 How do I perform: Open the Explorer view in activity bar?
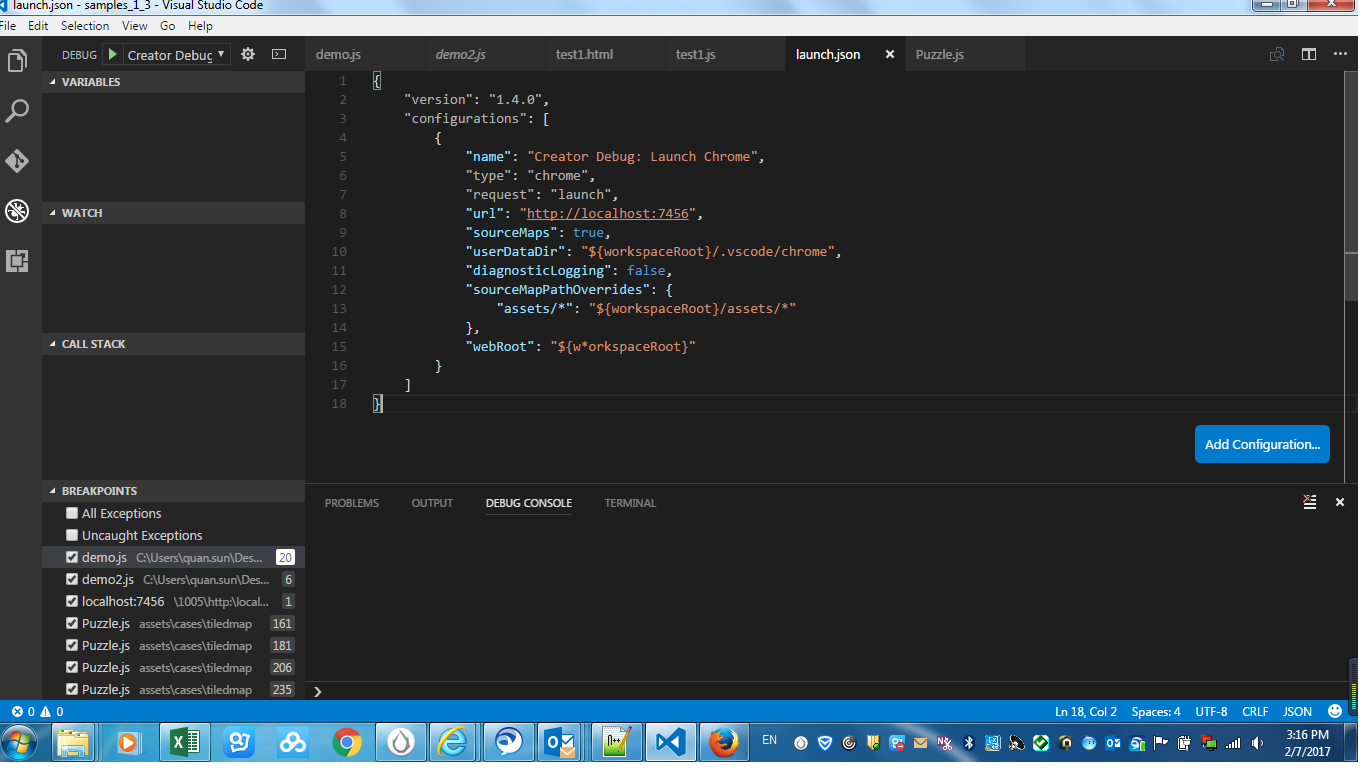click(17, 61)
